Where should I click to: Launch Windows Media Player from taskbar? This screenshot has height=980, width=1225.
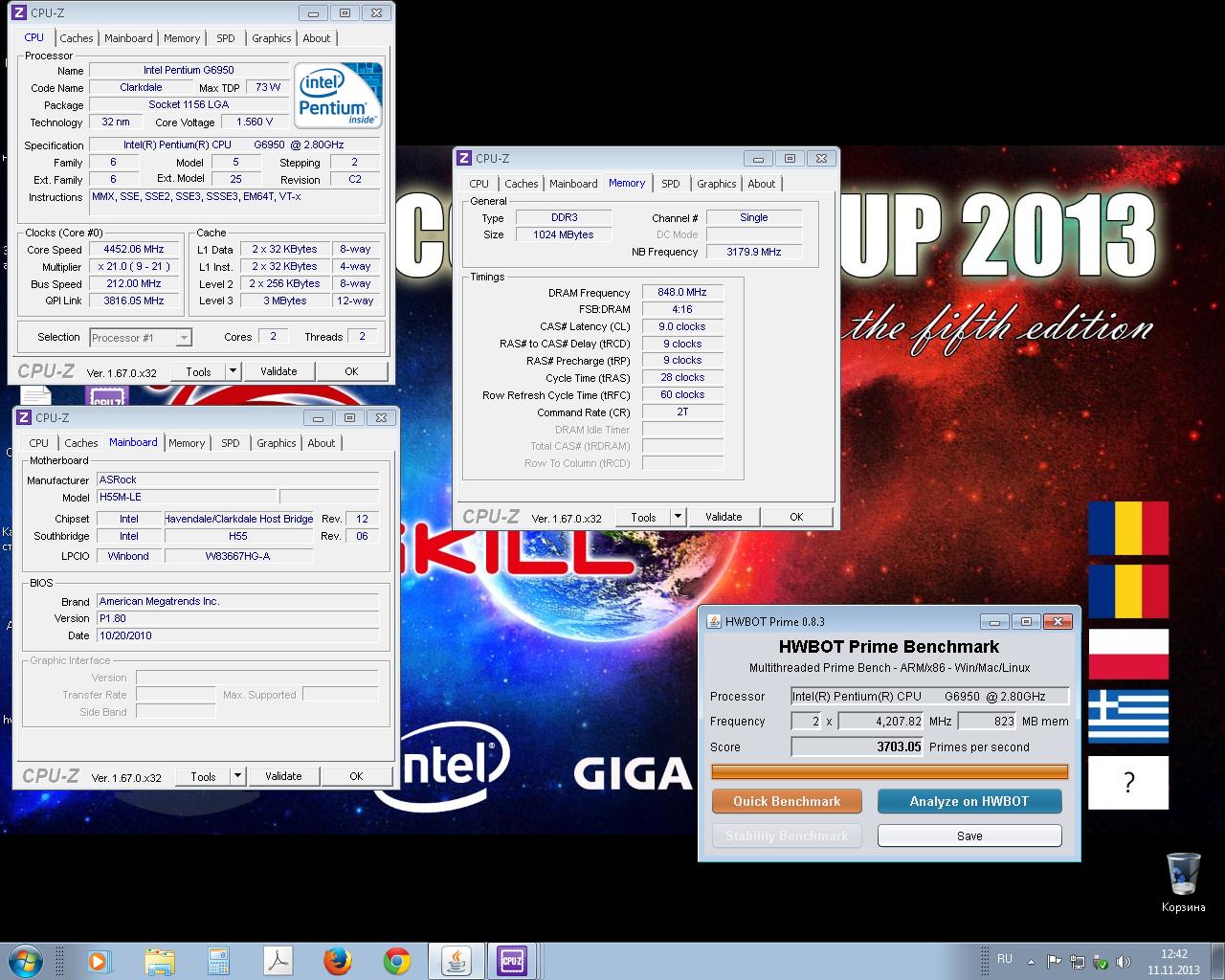pos(100,961)
